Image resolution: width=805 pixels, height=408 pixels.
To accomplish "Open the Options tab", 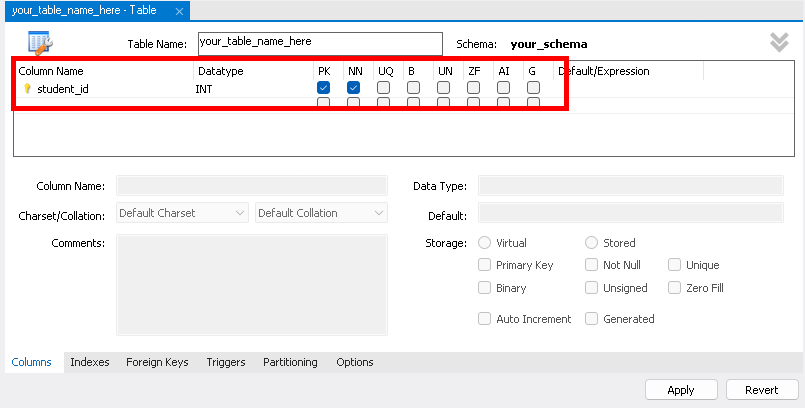I will tap(355, 362).
